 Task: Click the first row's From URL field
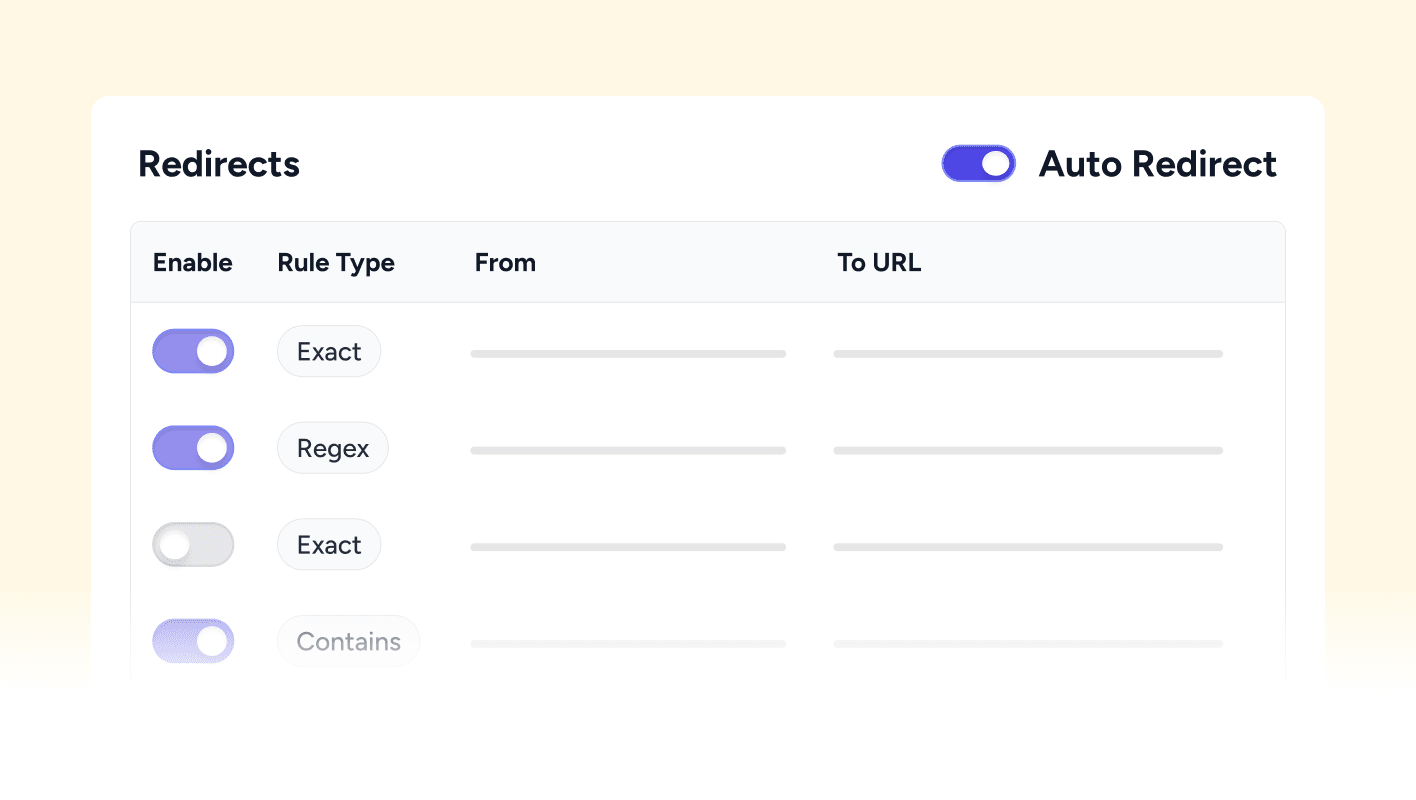coord(628,353)
